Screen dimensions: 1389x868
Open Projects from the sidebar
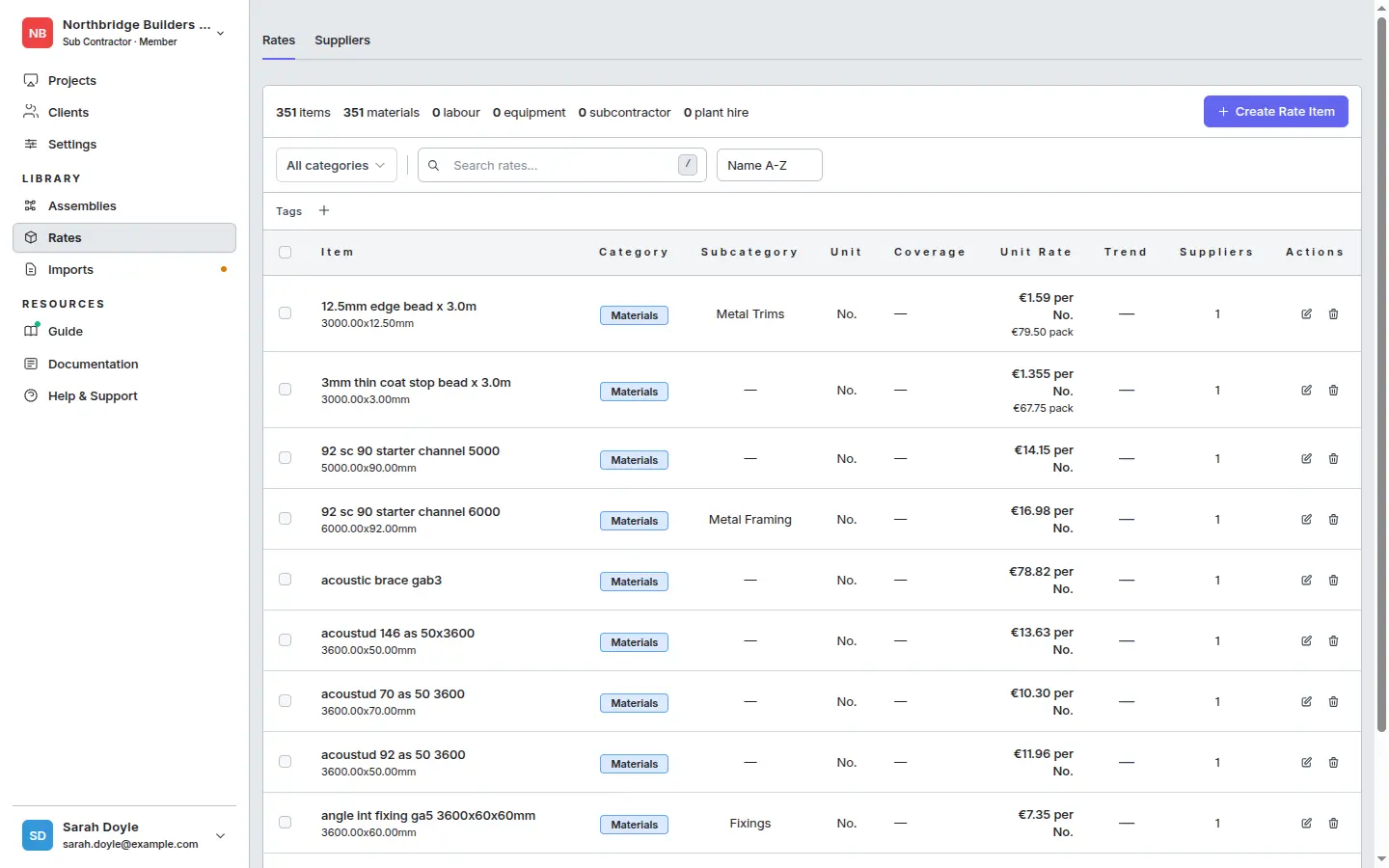[x=123, y=80]
